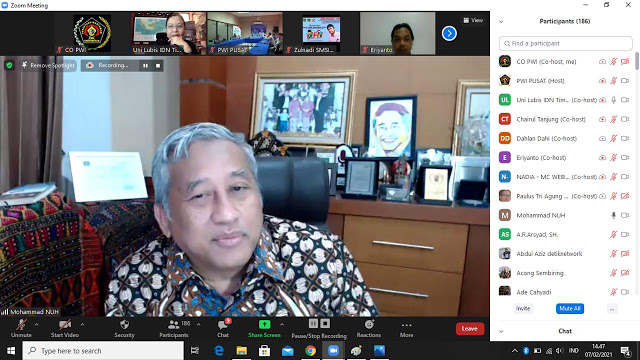The height and width of the screenshot is (360, 640).
Task: Click the Invite button
Action: pyautogui.click(x=523, y=309)
